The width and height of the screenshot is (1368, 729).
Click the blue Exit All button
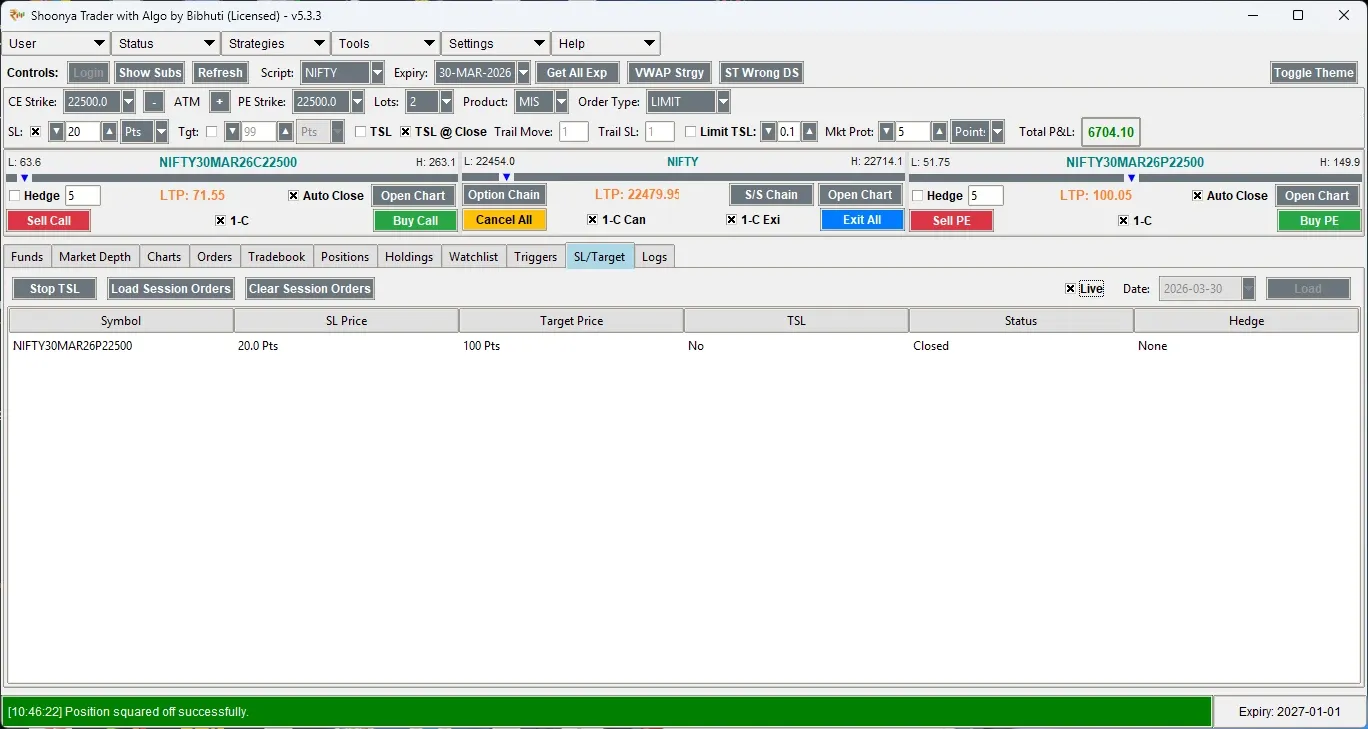tap(862, 220)
